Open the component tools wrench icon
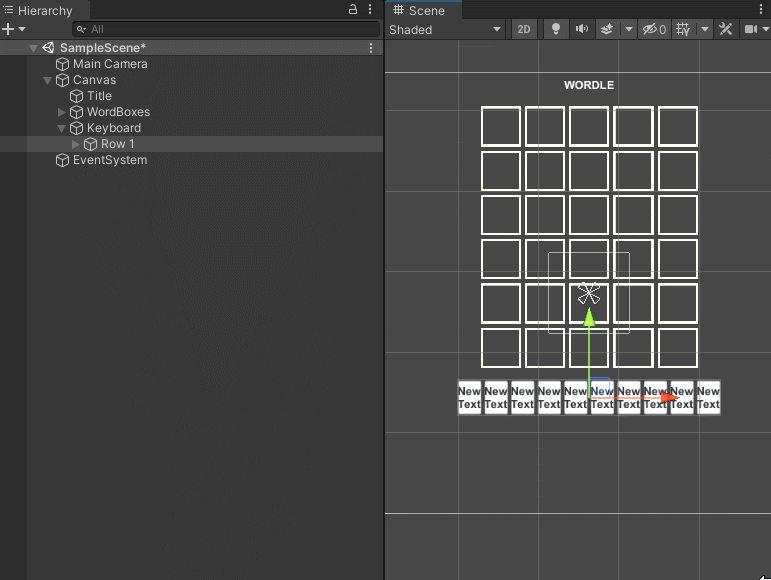771x580 pixels. click(x=726, y=29)
